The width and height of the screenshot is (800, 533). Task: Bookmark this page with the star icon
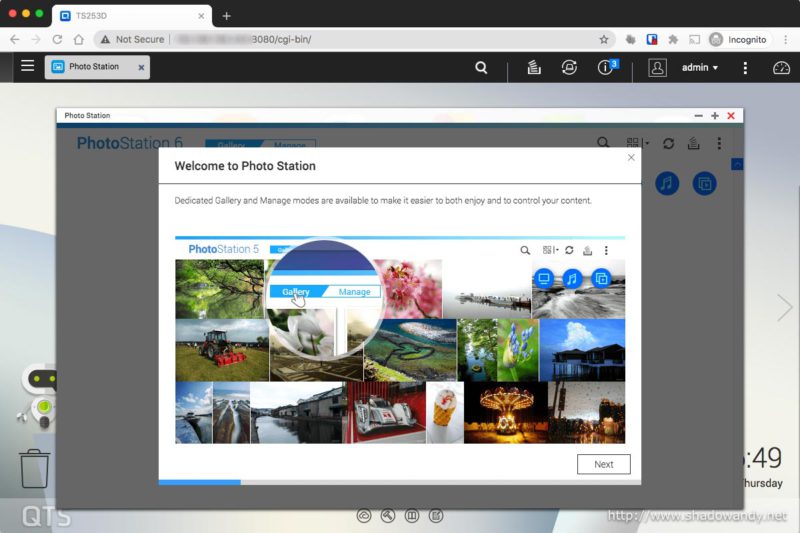pyautogui.click(x=603, y=39)
